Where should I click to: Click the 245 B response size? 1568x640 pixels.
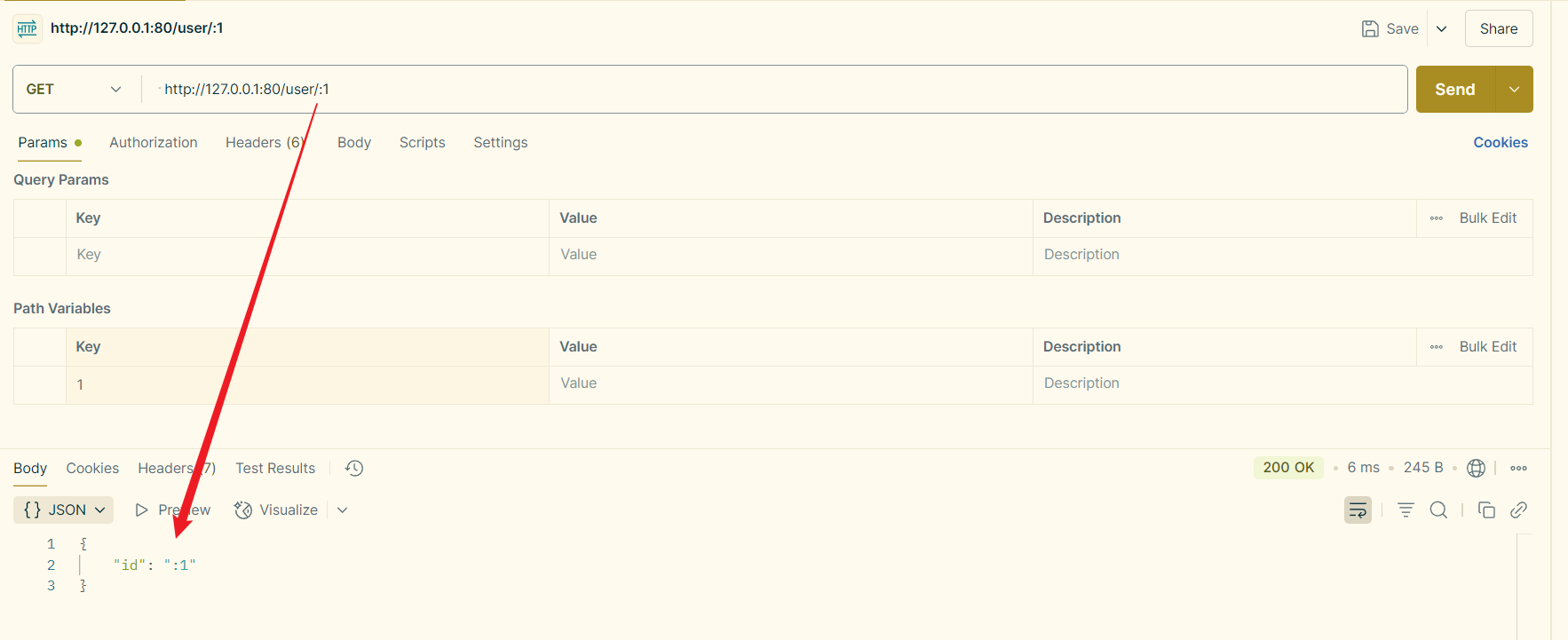[x=1423, y=468]
